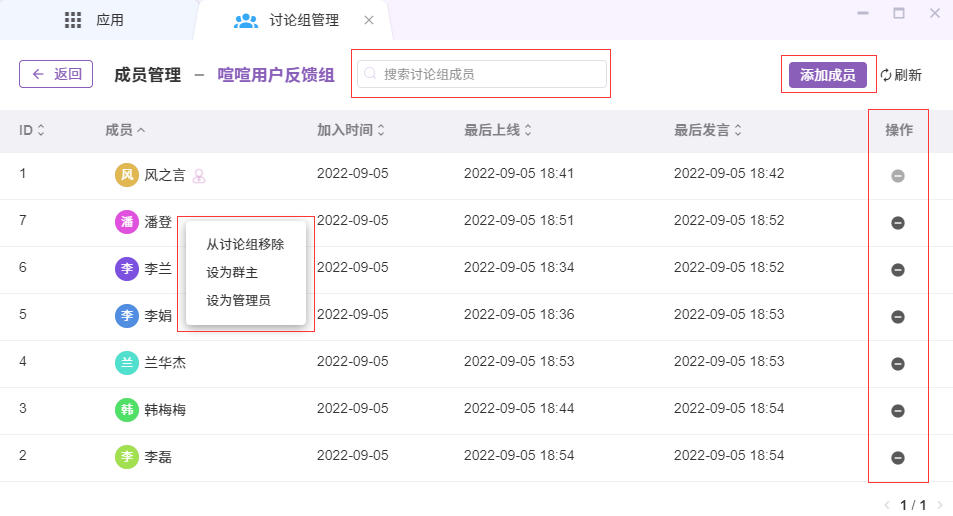The width and height of the screenshot is (953, 516).
Task: Click the remove icon in 韩梅梅 row
Action: coord(898,411)
